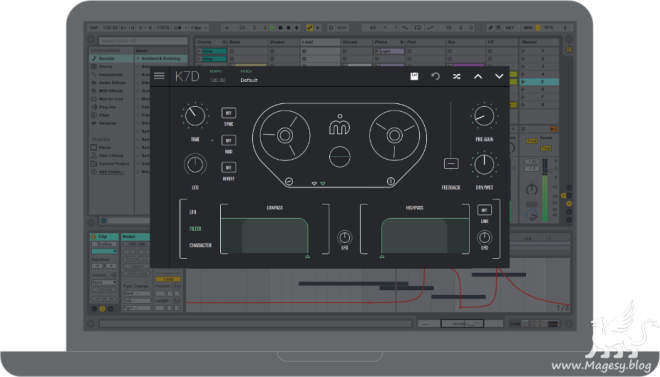Image resolution: width=660 pixels, height=377 pixels.
Task: Randomize parameters with the shuffle icon
Action: pos(456,77)
